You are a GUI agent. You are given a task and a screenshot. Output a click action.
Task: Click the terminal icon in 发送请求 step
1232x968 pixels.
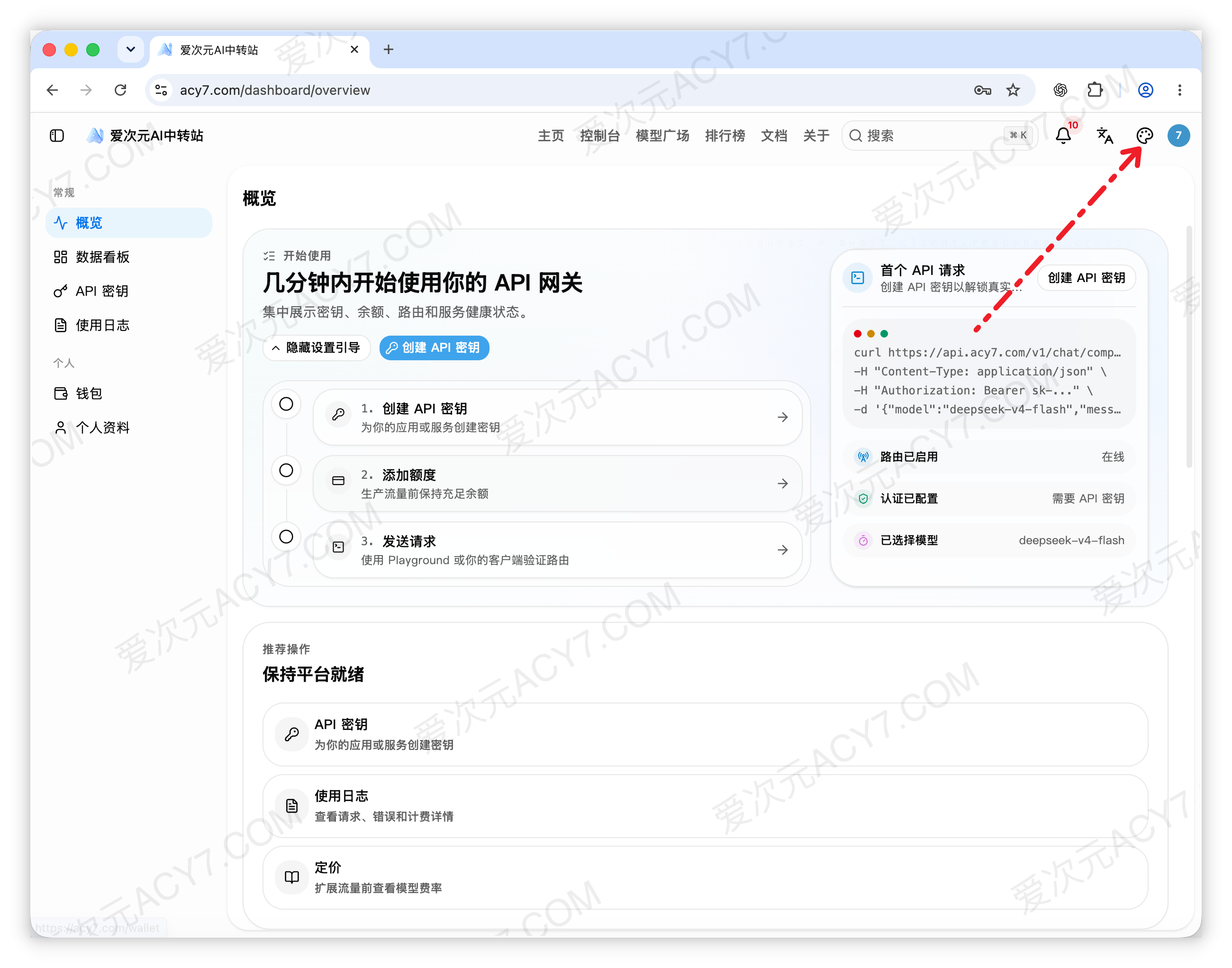coord(338,548)
